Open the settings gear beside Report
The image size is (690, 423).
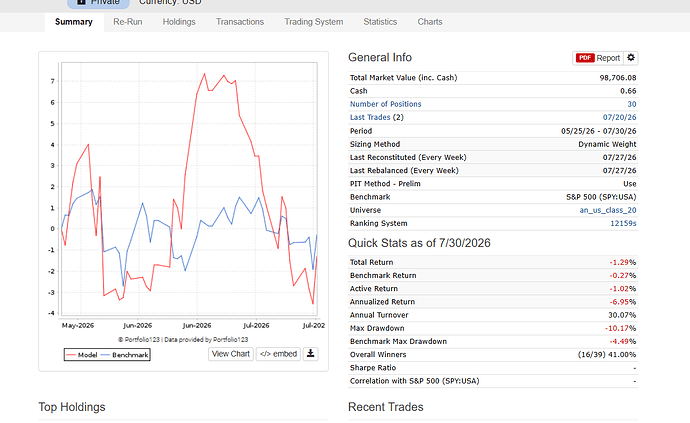pos(631,58)
